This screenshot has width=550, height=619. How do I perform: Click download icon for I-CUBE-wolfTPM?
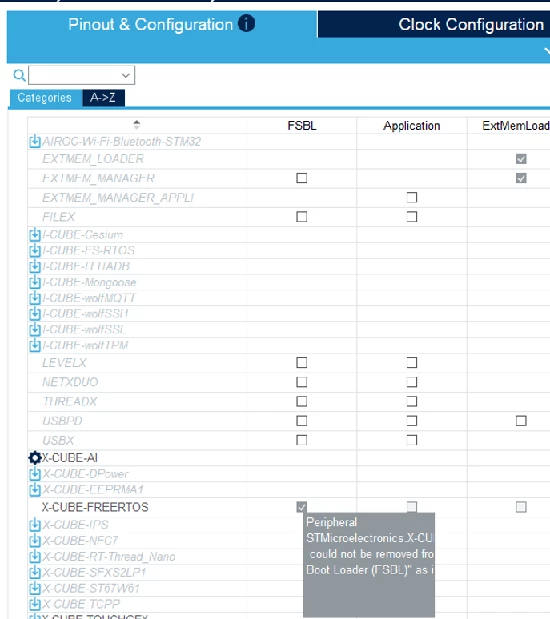[x=35, y=345]
